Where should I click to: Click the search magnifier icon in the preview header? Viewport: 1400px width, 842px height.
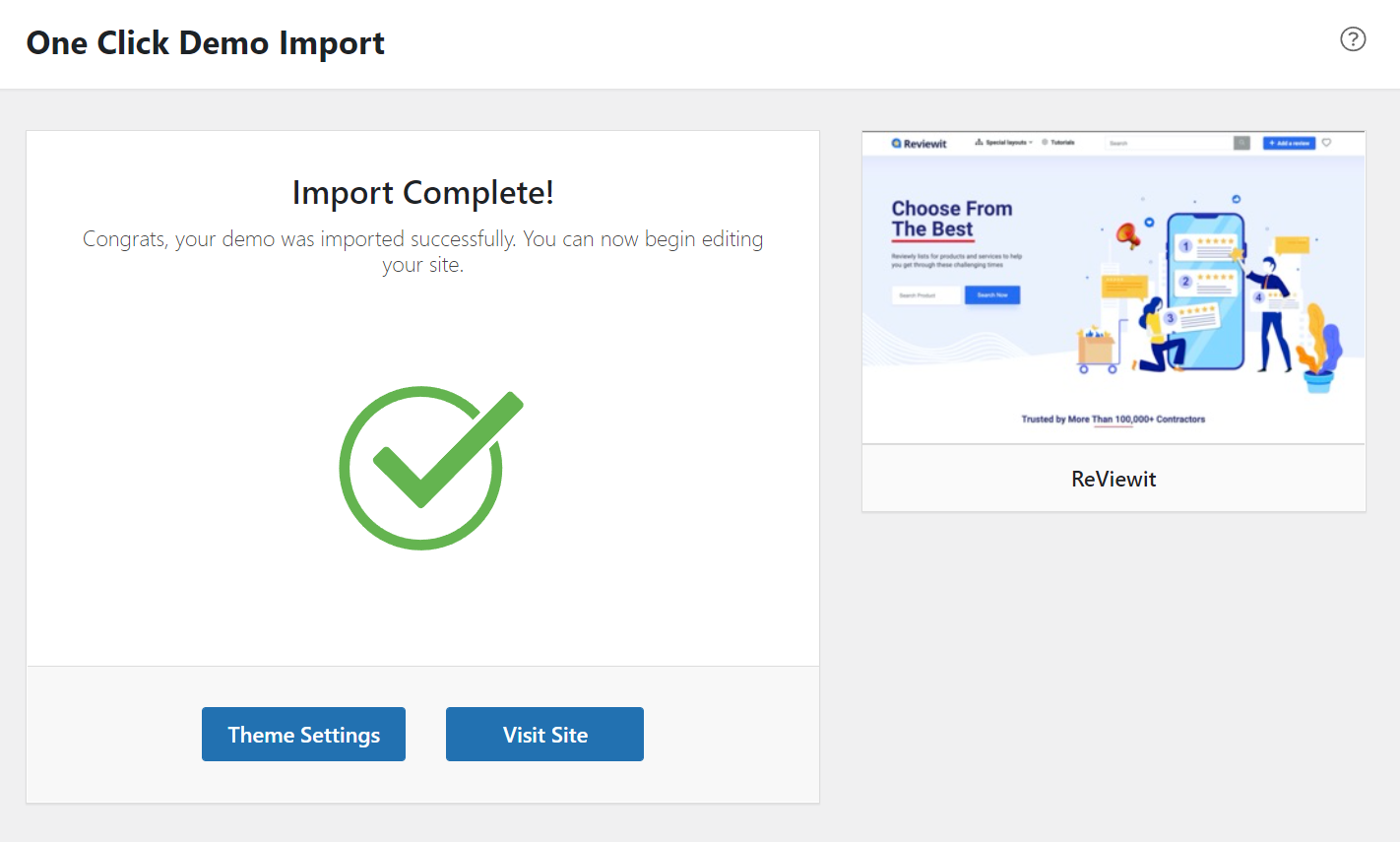pos(1242,143)
